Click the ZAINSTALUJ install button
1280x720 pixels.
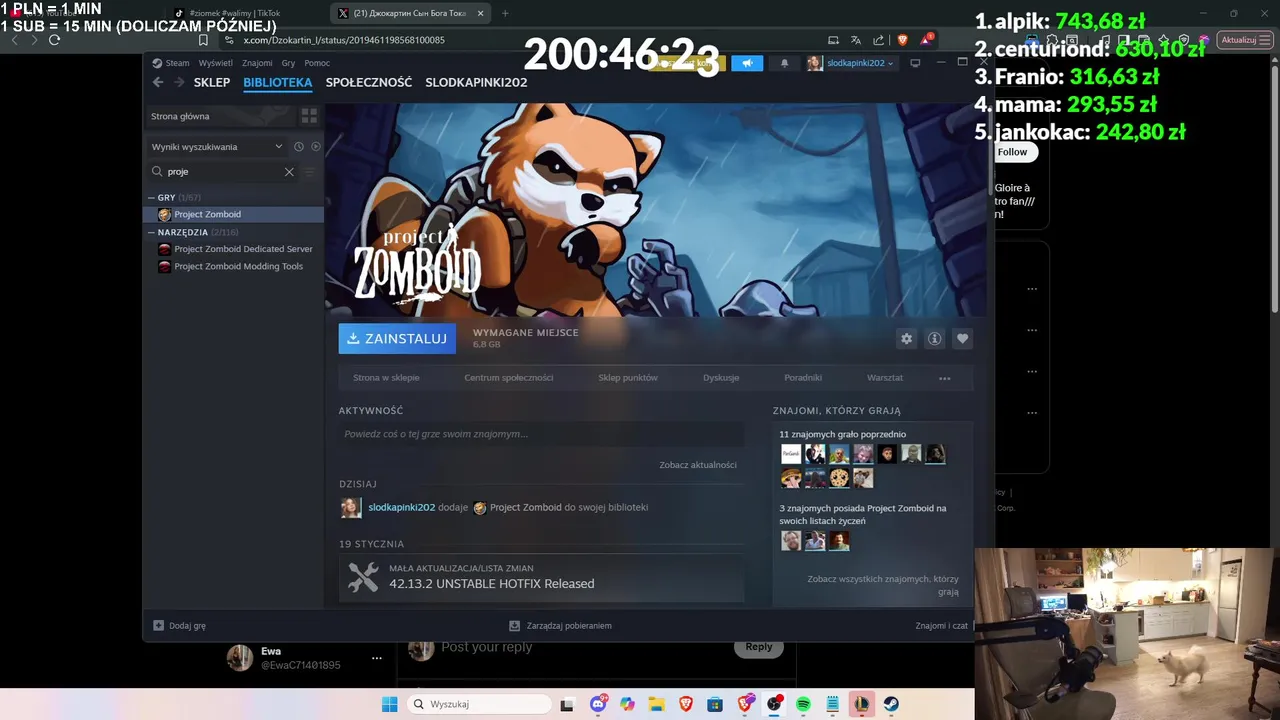coord(397,339)
